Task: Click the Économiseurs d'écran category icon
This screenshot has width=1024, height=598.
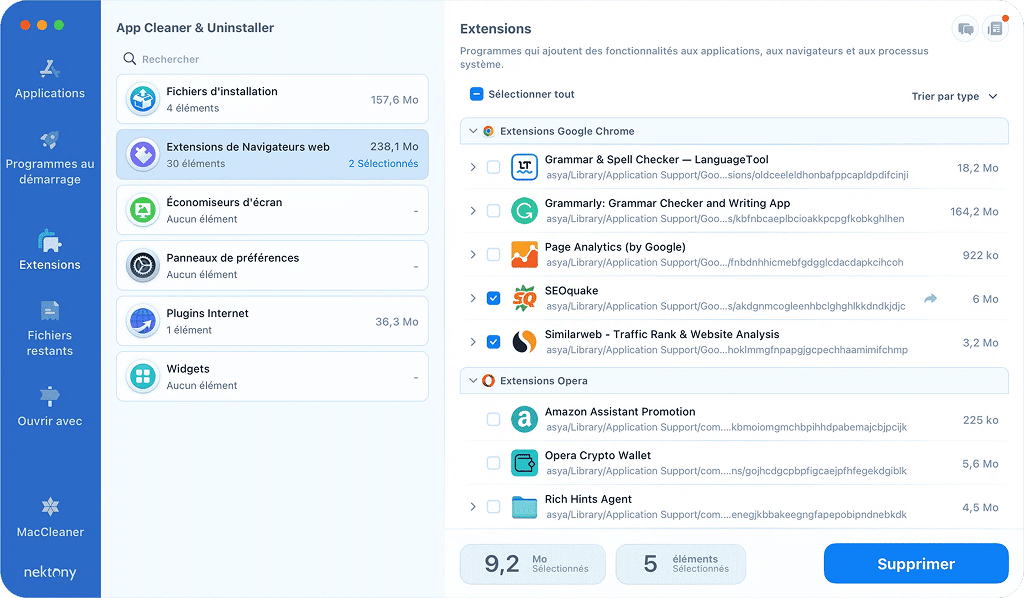Action: pyautogui.click(x=142, y=210)
